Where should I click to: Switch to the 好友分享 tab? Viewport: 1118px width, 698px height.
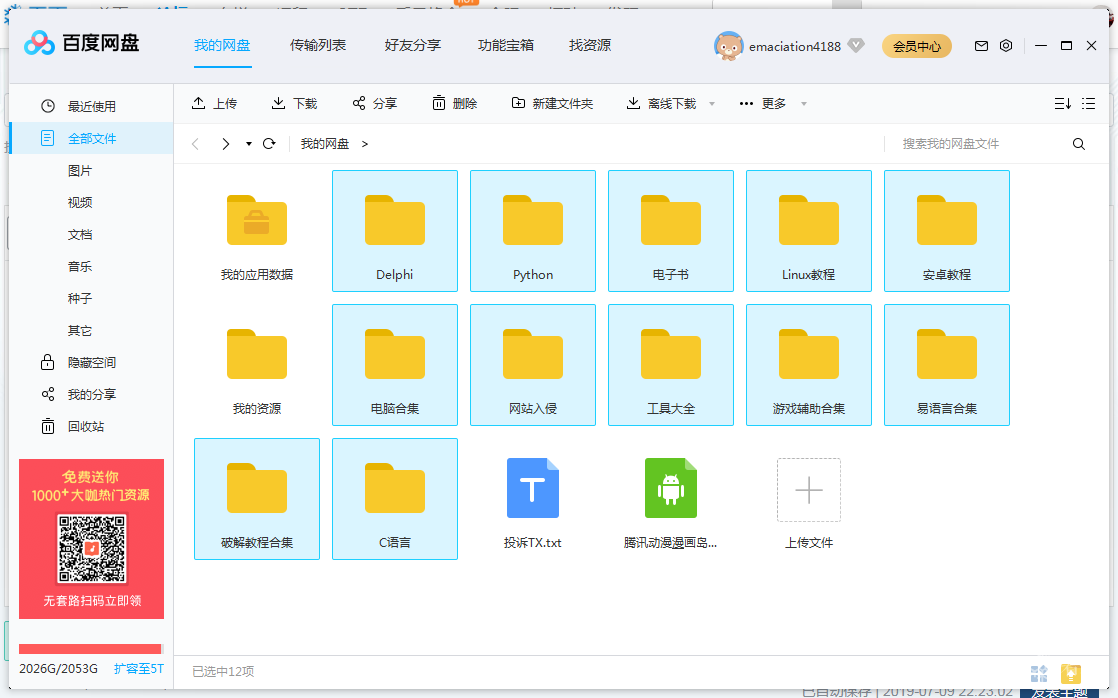pos(413,46)
